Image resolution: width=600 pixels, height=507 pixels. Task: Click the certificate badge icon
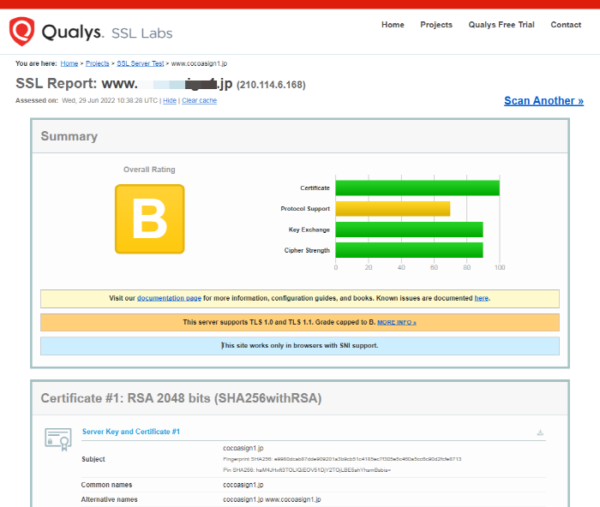coord(58,439)
